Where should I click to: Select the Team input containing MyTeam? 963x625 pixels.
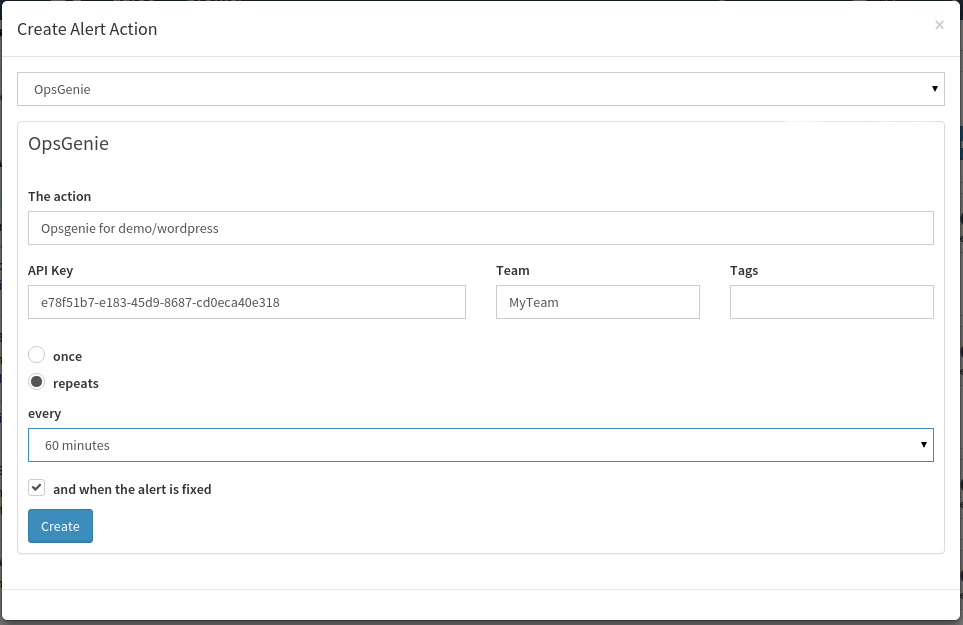[x=598, y=302]
